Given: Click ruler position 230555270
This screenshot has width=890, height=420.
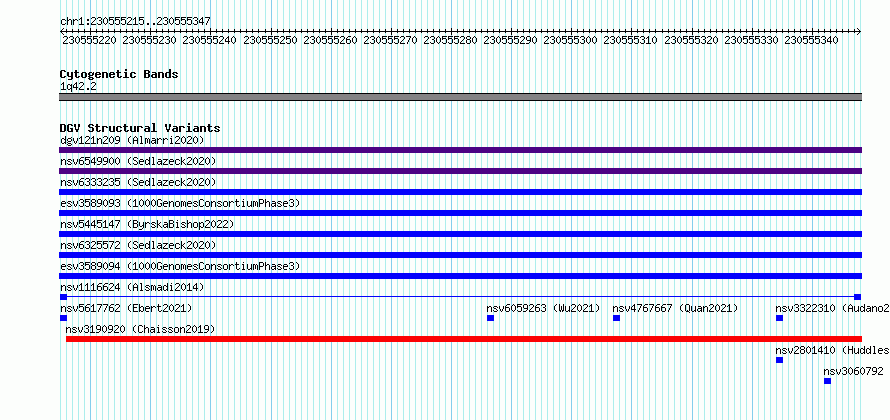Looking at the screenshot, I should click(x=391, y=40).
